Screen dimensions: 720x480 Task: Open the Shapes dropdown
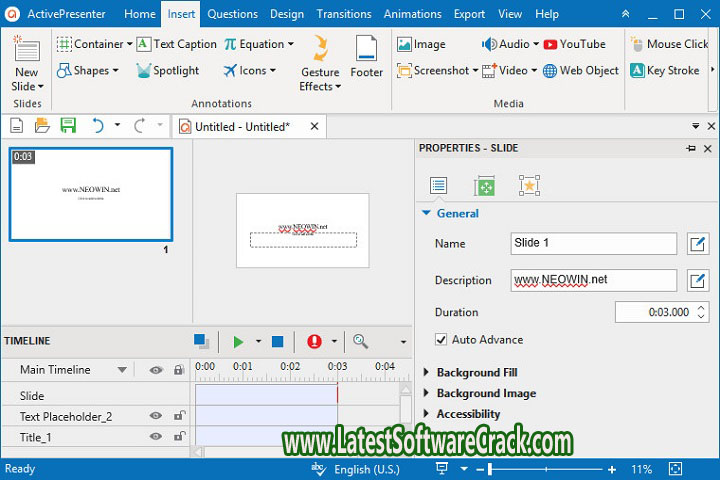coord(88,71)
